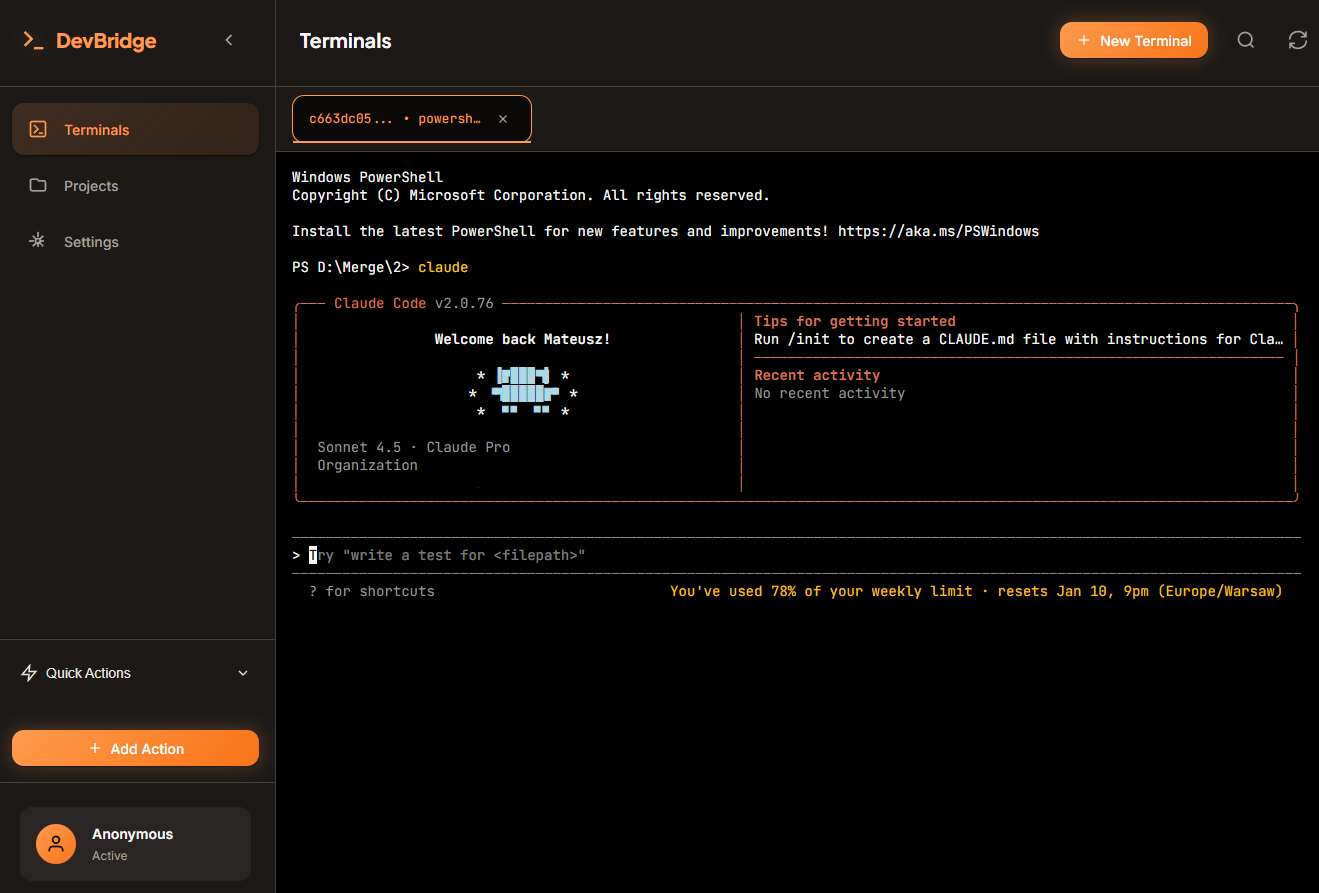Viewport: 1319px width, 893px height.
Task: Click the Quick Actions lightning bolt icon
Action: point(29,673)
